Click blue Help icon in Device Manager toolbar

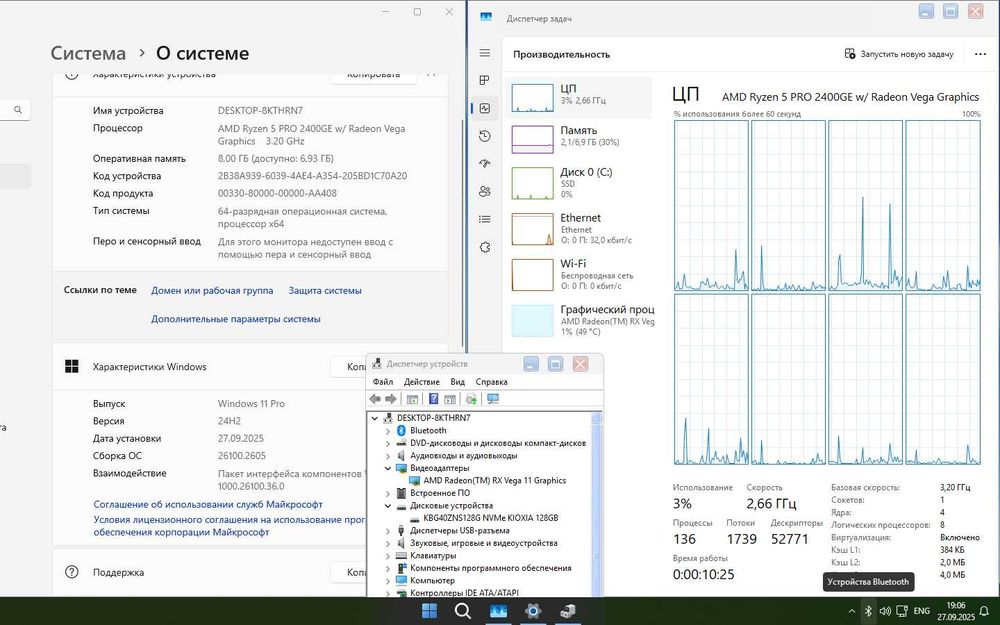(x=434, y=399)
